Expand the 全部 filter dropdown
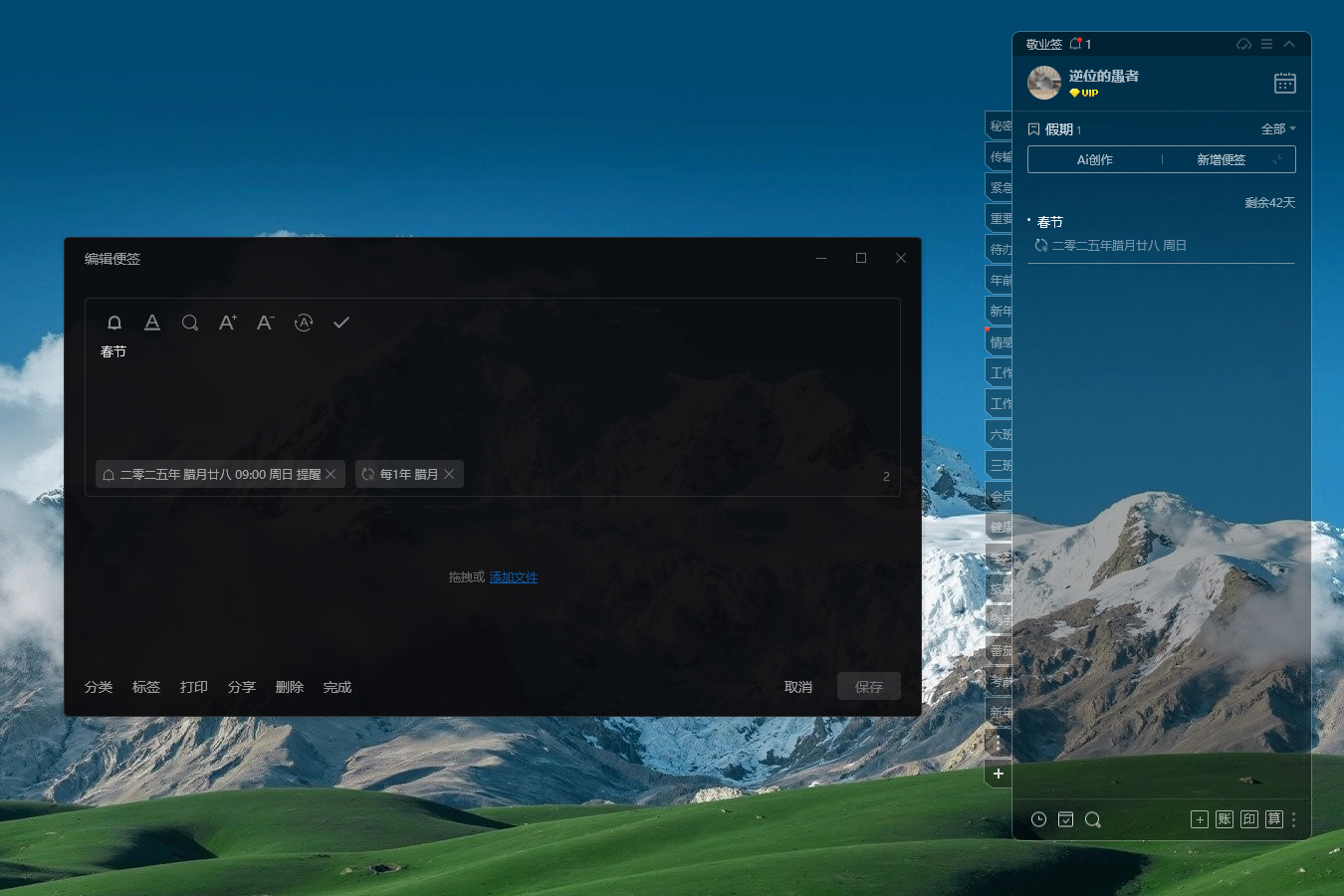The image size is (1344, 896). pyautogui.click(x=1278, y=129)
